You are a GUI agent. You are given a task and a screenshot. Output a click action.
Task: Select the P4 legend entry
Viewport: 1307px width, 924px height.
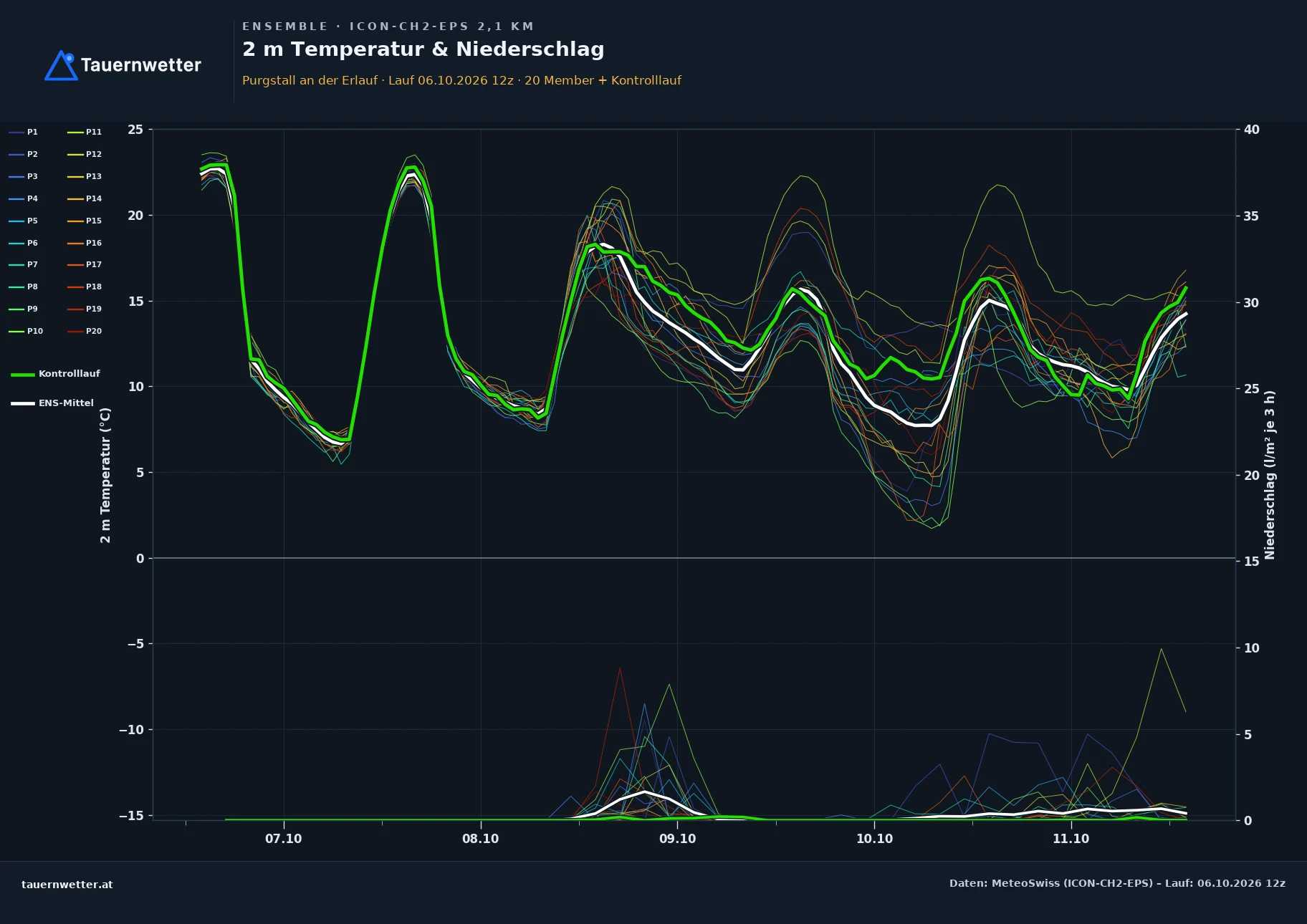point(24,198)
